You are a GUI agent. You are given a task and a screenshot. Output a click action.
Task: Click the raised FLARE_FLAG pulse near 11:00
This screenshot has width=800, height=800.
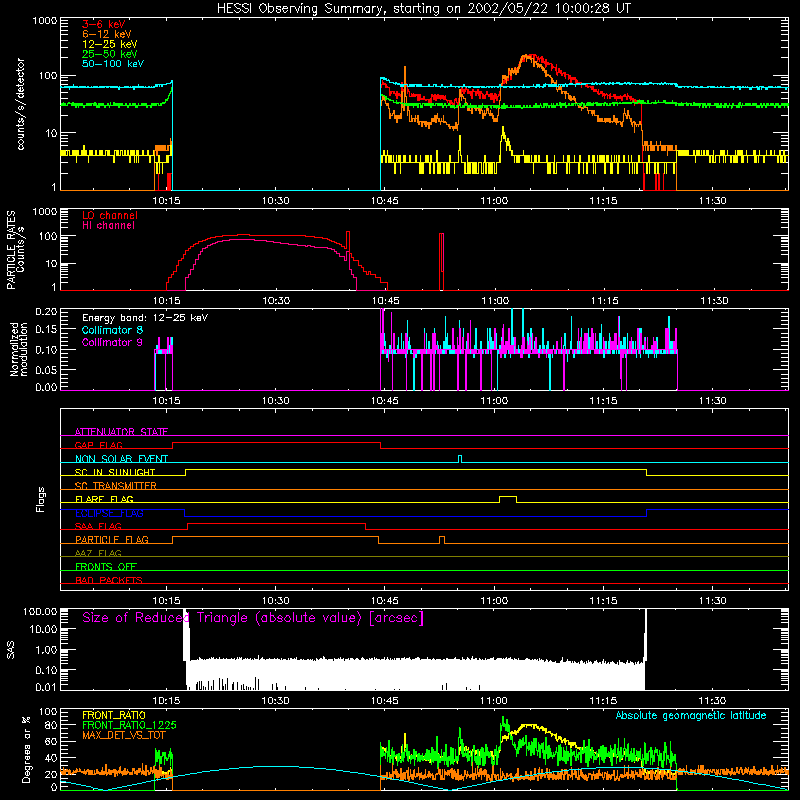click(x=508, y=498)
